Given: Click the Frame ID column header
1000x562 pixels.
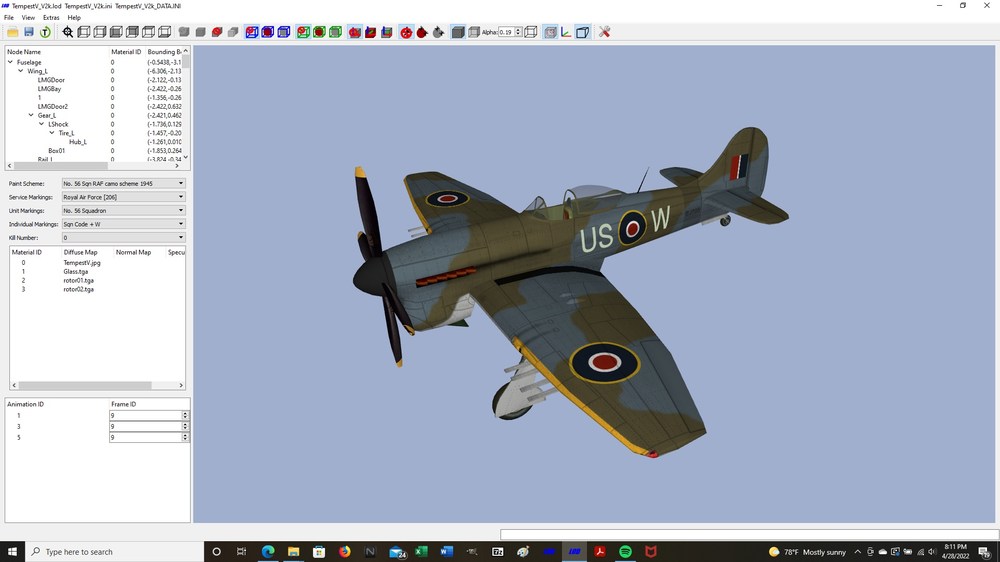Looking at the screenshot, I should pos(124,404).
